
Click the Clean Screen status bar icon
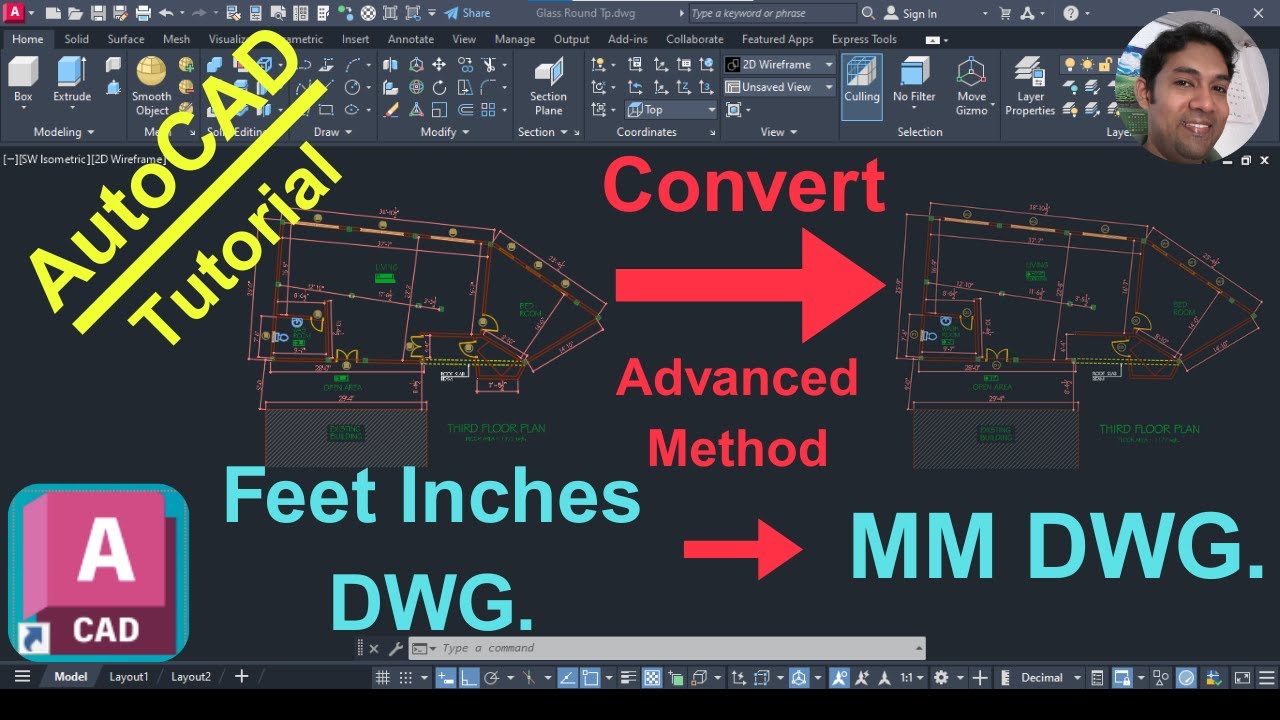point(1242,677)
